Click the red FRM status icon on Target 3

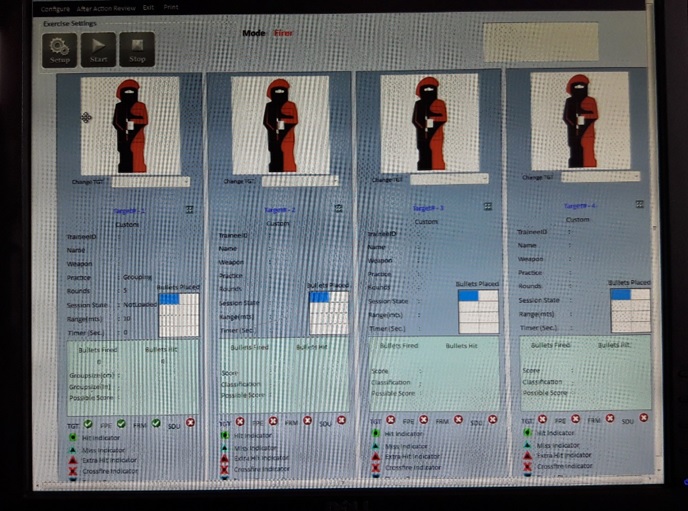458,420
